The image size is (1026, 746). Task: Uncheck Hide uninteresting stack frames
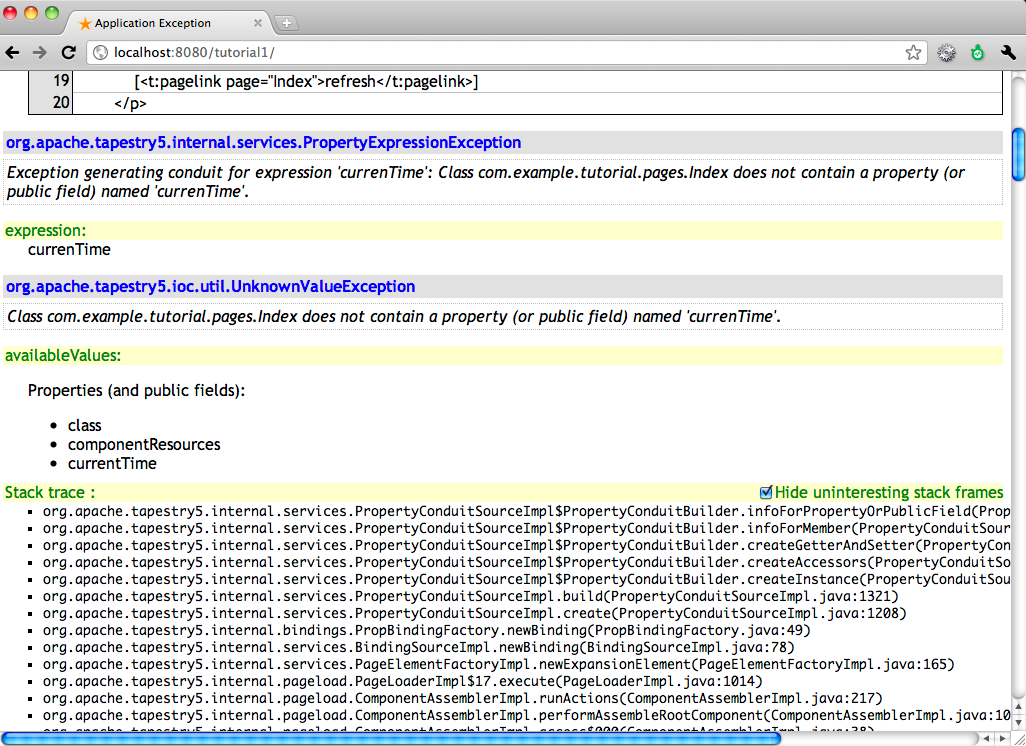[x=766, y=492]
